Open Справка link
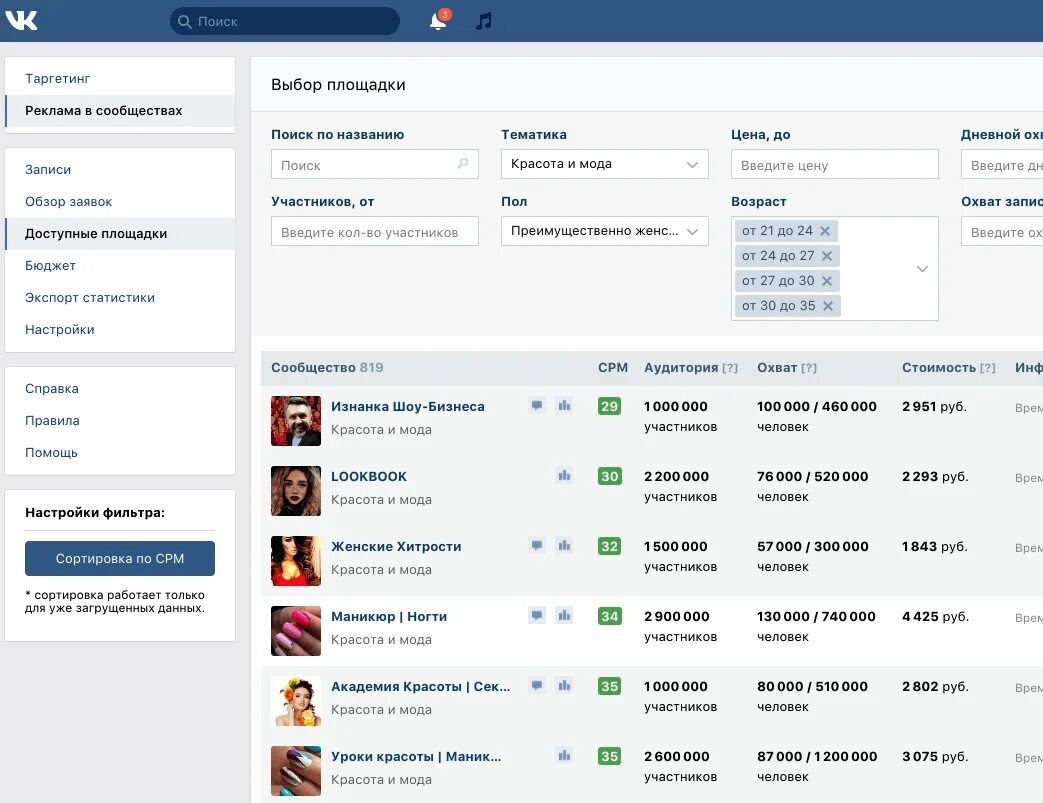Viewport: 1043px width, 803px height. (x=52, y=389)
